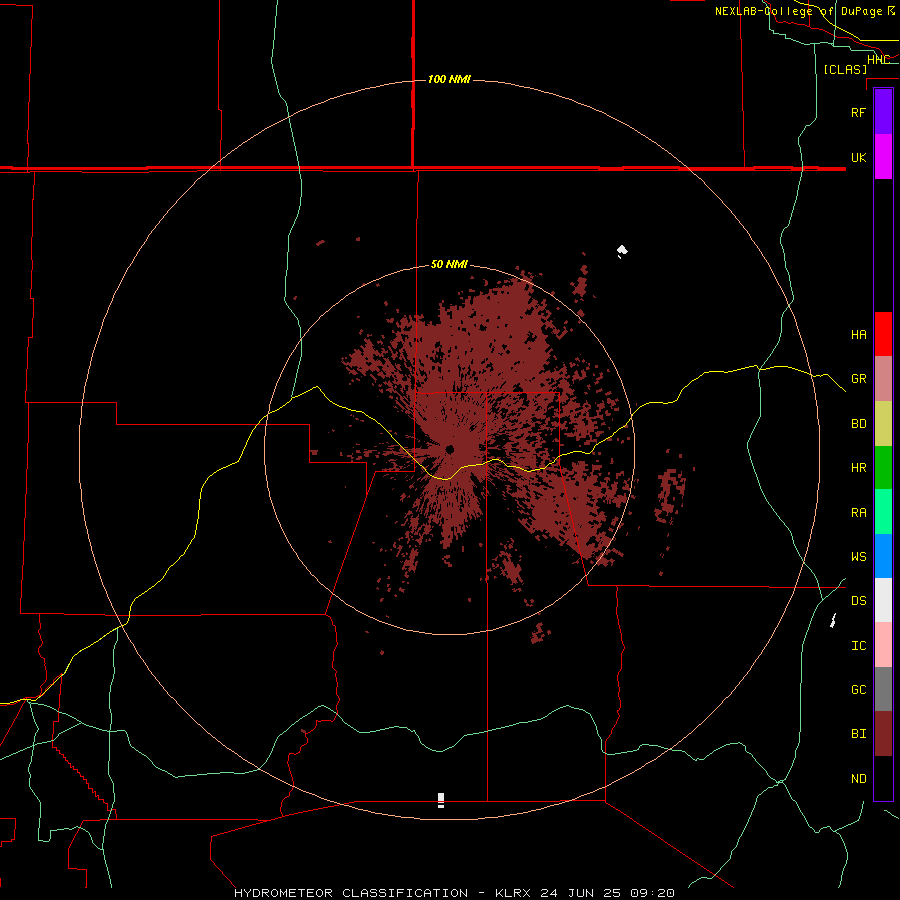Click the white echo northeast of 50 NMI ring

click(x=622, y=251)
